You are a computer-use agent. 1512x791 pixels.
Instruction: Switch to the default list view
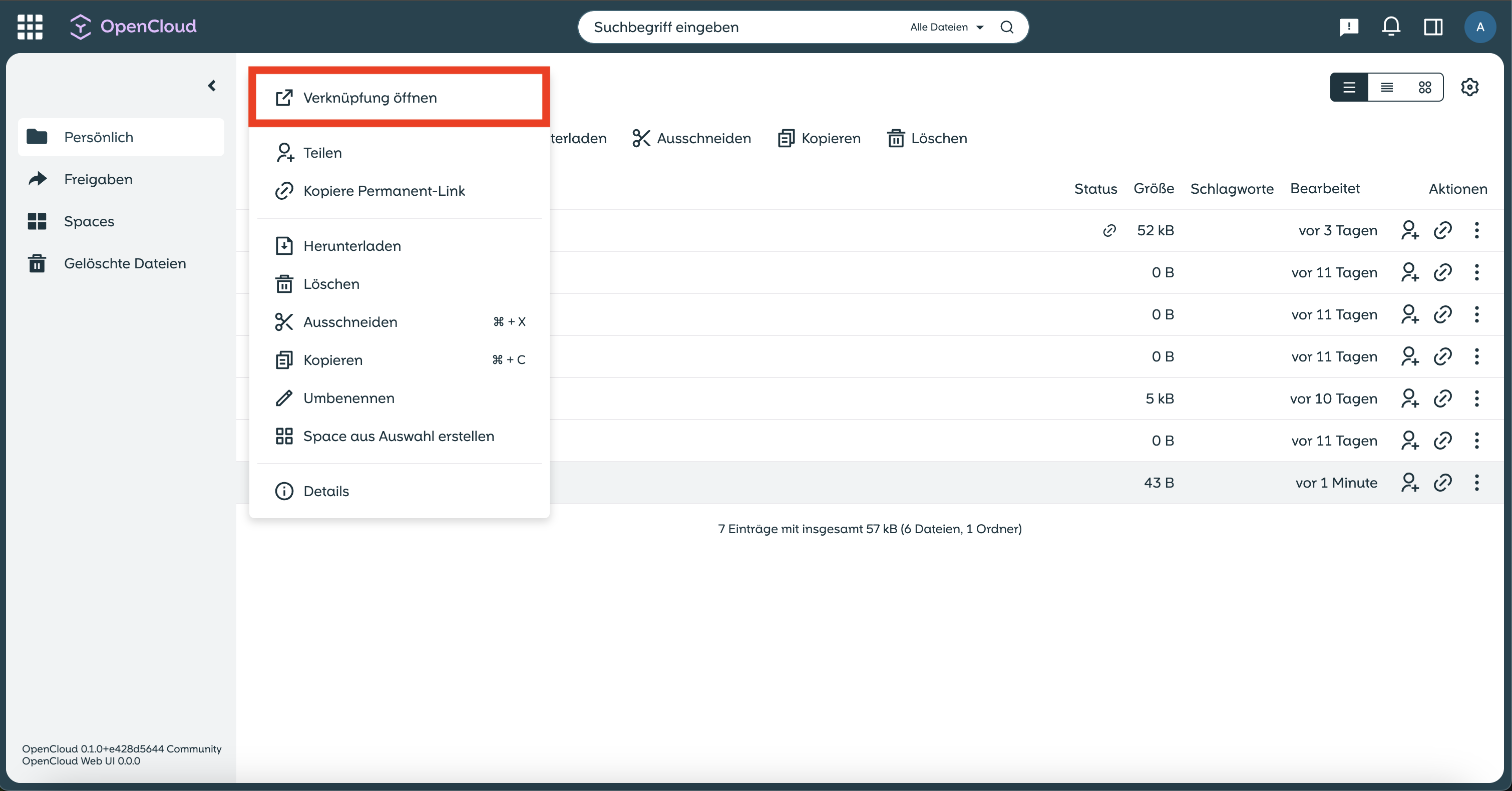click(1349, 88)
